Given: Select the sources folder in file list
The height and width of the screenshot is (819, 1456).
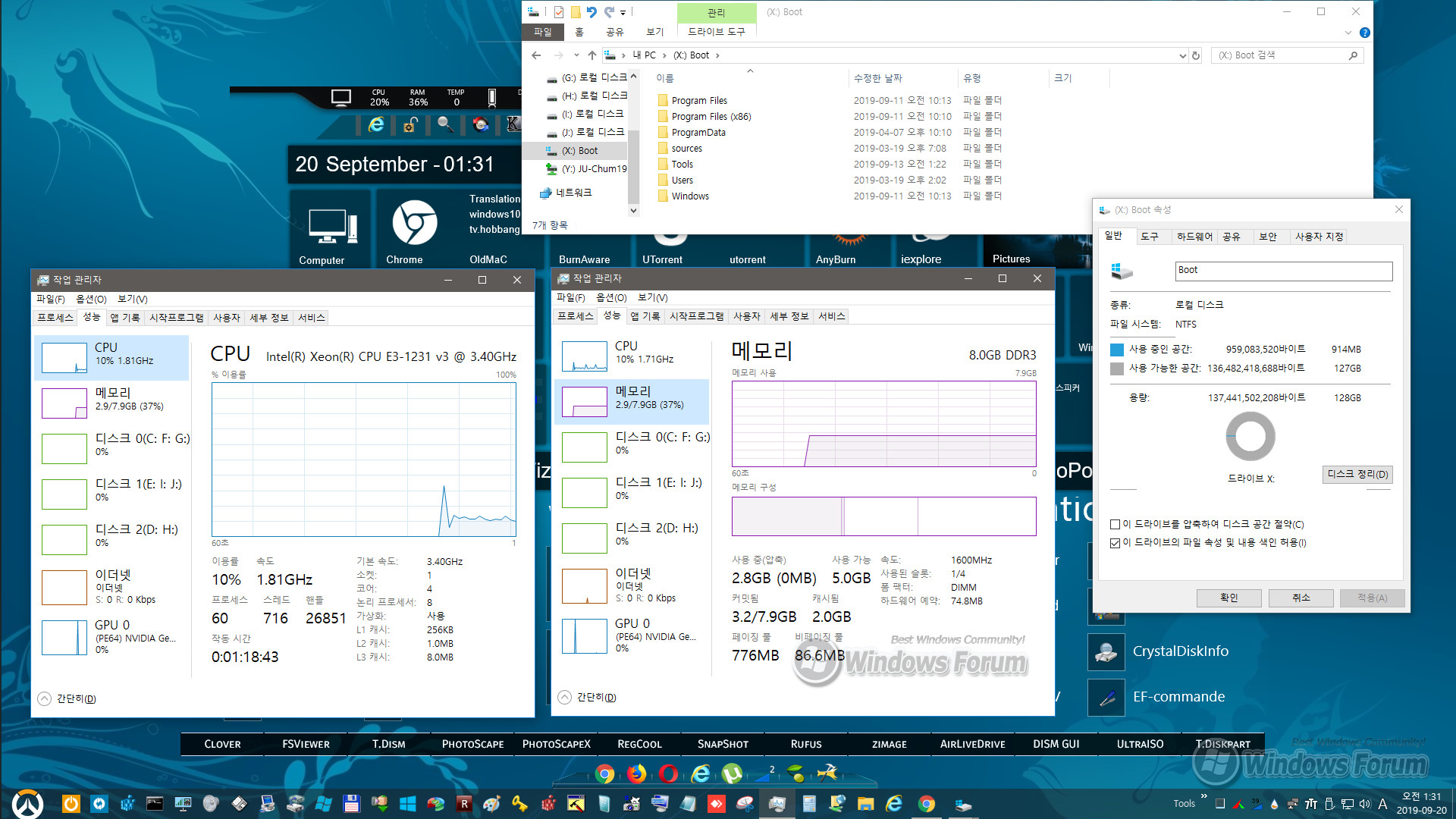Looking at the screenshot, I should [687, 149].
